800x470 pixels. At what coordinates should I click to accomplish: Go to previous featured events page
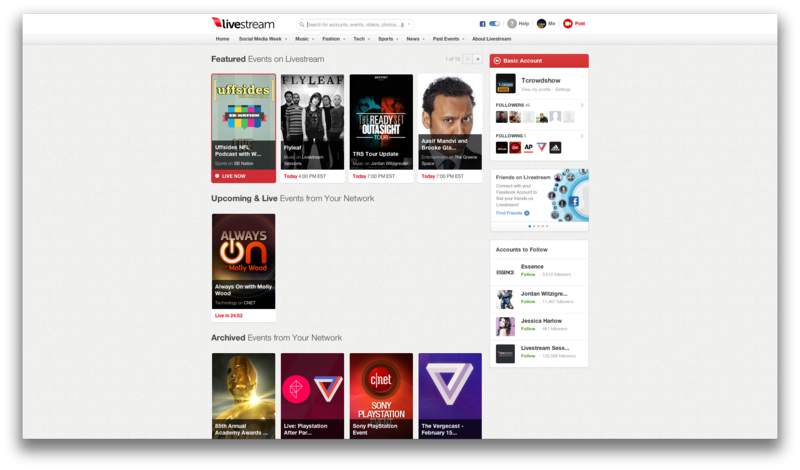click(467, 59)
